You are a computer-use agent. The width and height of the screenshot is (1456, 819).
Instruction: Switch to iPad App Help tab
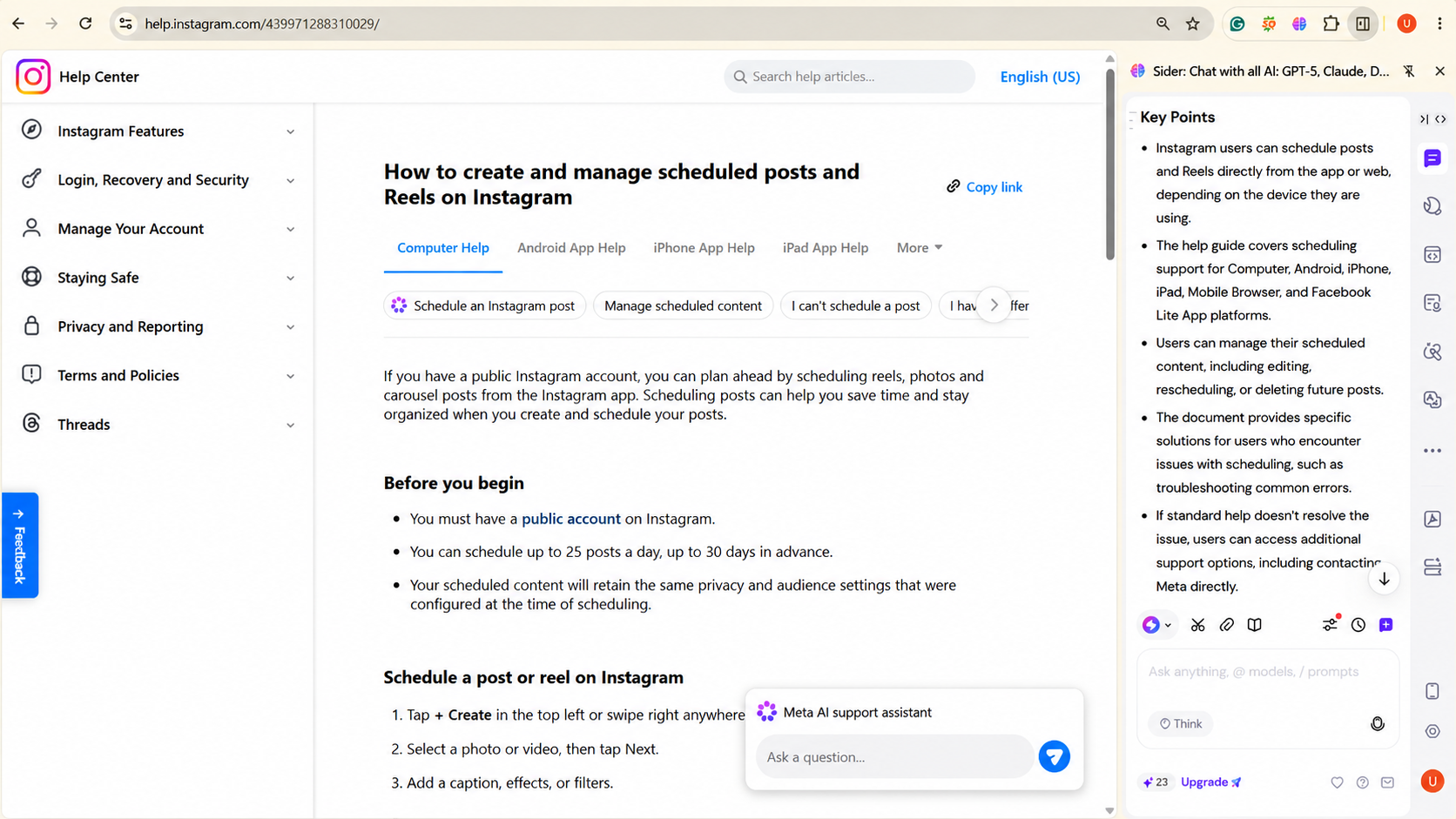[x=826, y=248]
